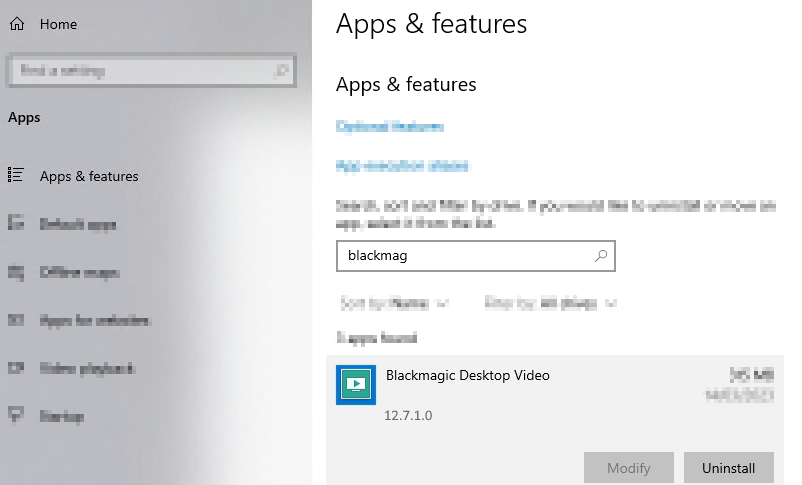Click the Home icon in the sidebar
This screenshot has height=485, width=802.
(x=17, y=24)
